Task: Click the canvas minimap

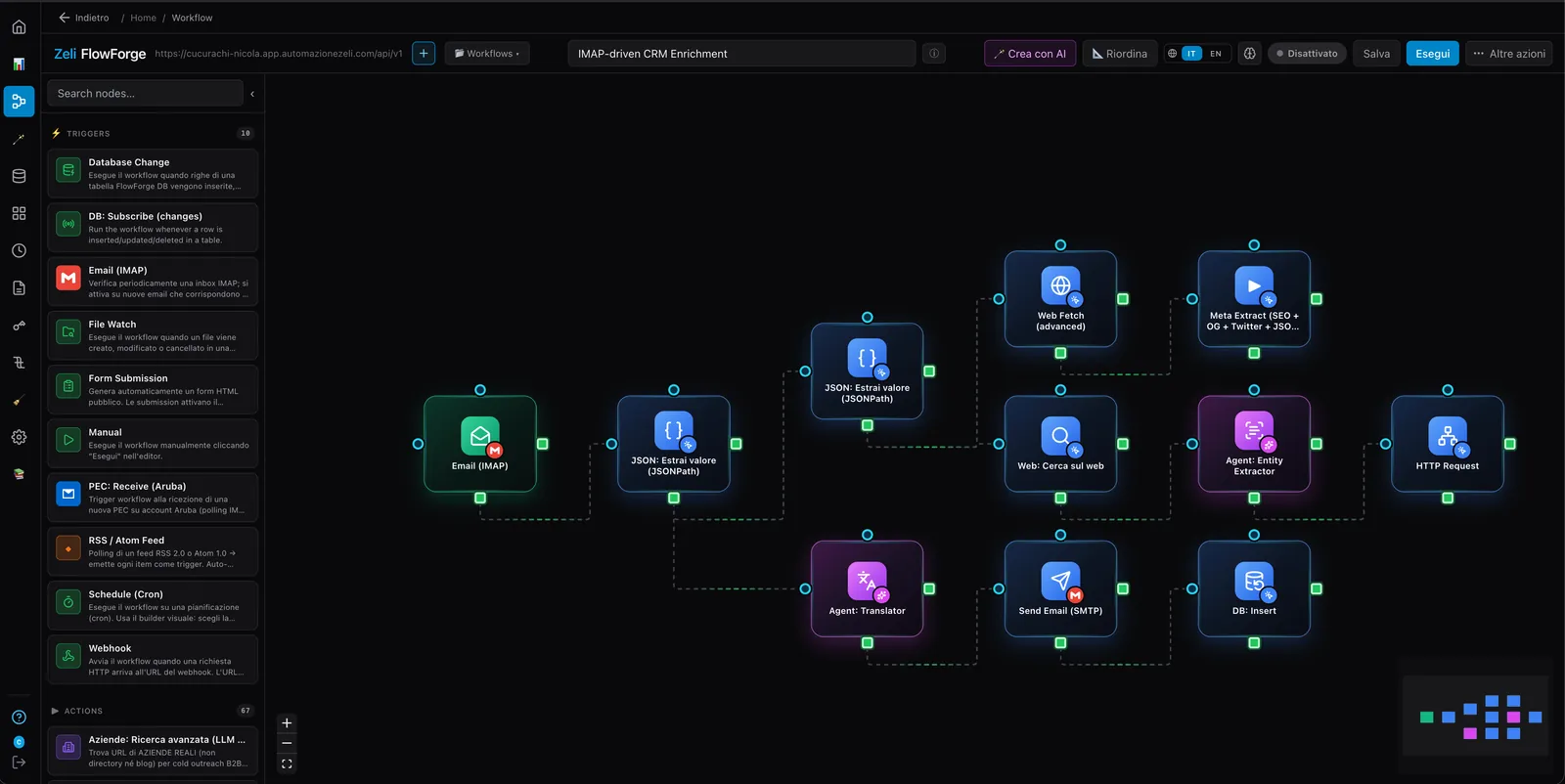Action: pos(1476,717)
